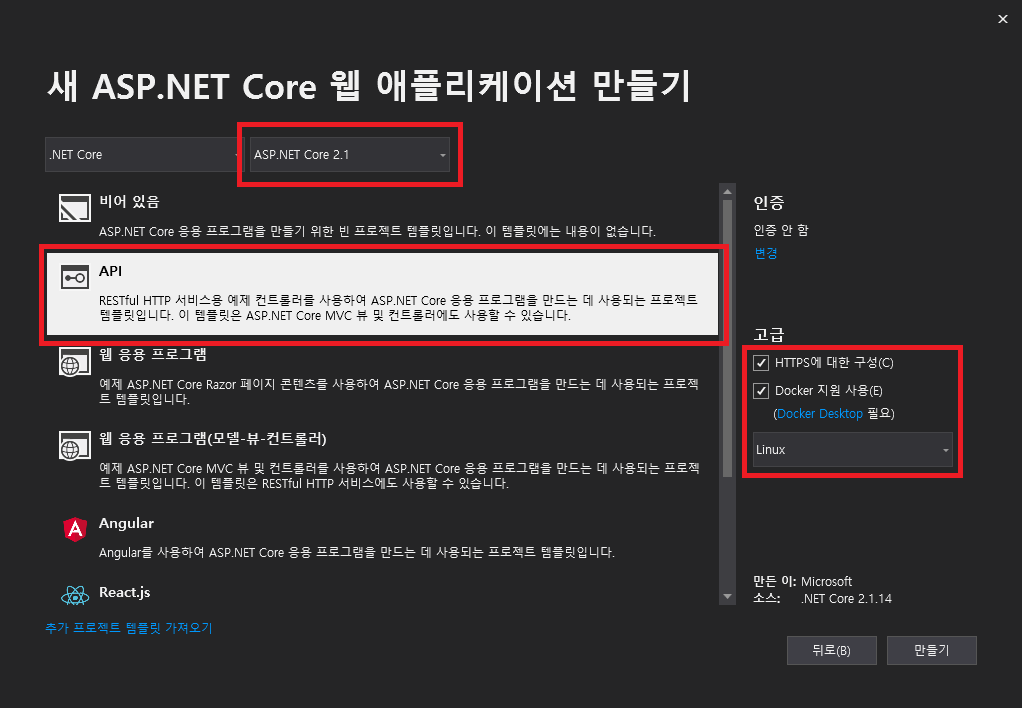Open the Docker Desktop link
Screen dimensions: 1022x708
819,414
